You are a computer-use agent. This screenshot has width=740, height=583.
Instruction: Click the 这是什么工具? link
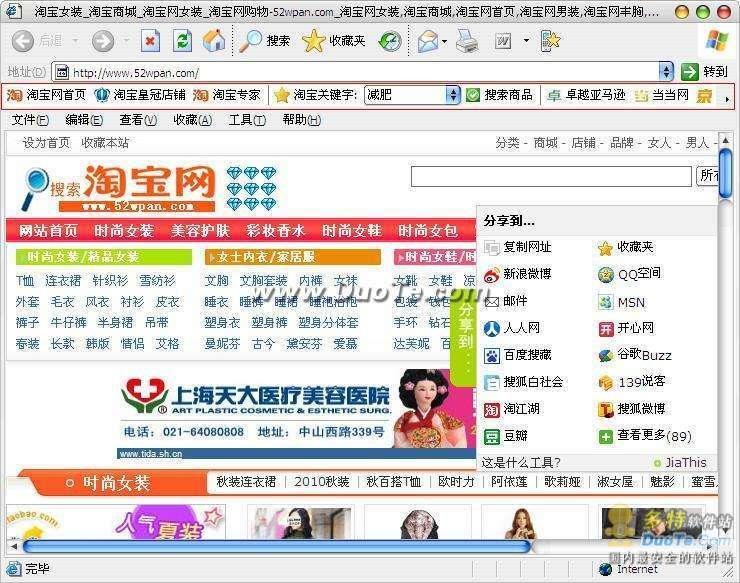pyautogui.click(x=521, y=463)
